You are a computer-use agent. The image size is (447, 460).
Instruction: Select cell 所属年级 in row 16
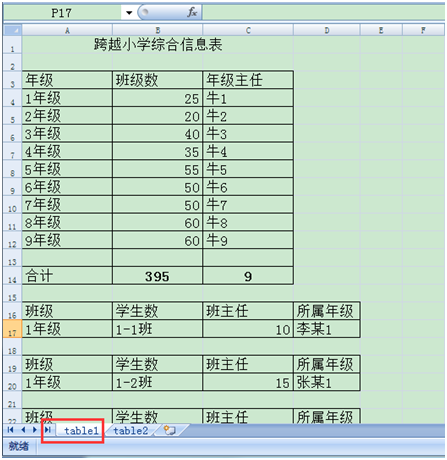point(327,311)
